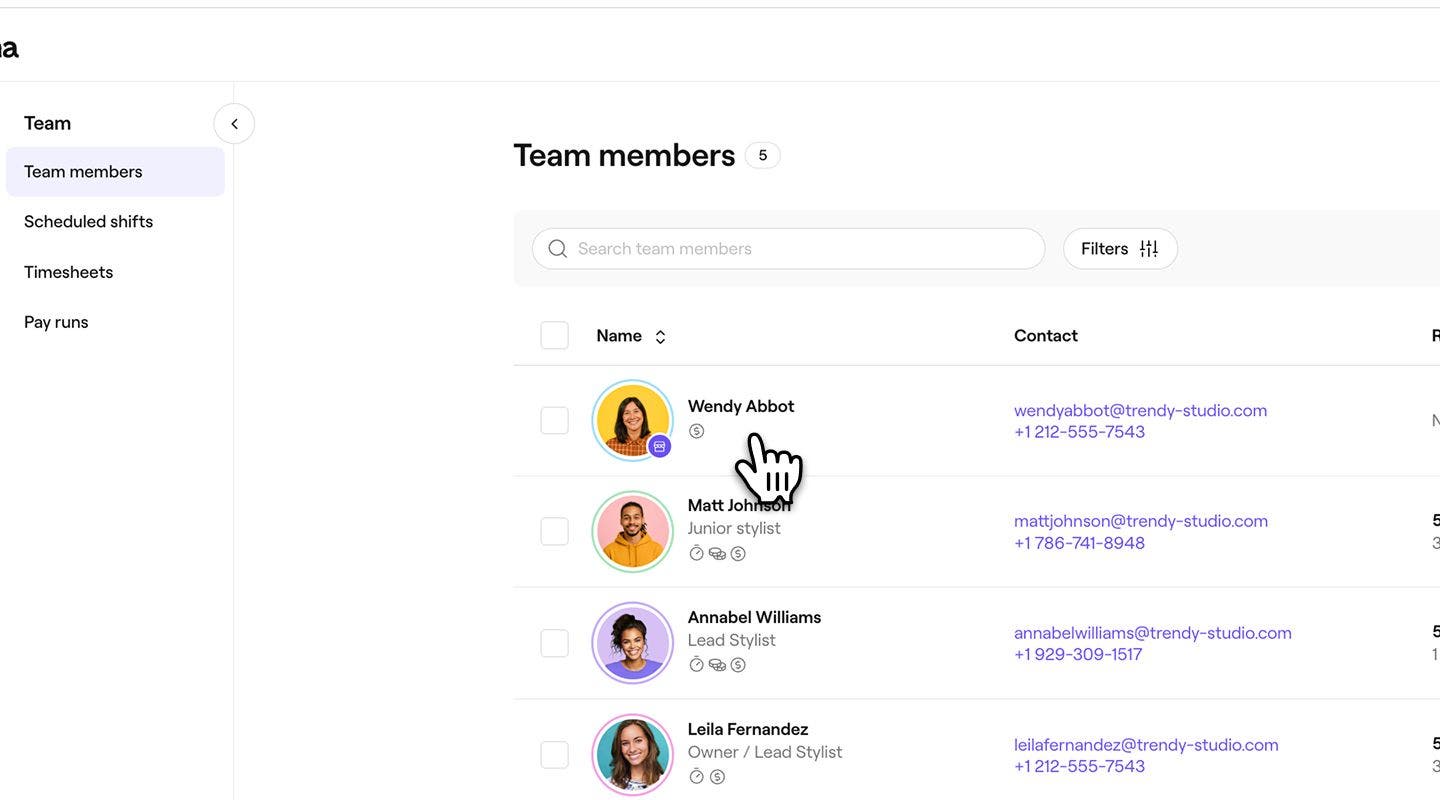Click the timer icon under Annabel Williams
This screenshot has width=1440, height=800.
(696, 665)
